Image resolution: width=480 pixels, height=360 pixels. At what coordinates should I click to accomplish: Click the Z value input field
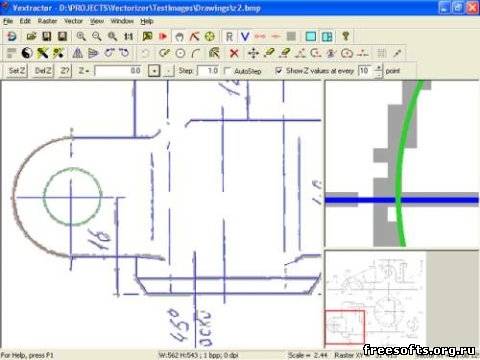[x=119, y=71]
